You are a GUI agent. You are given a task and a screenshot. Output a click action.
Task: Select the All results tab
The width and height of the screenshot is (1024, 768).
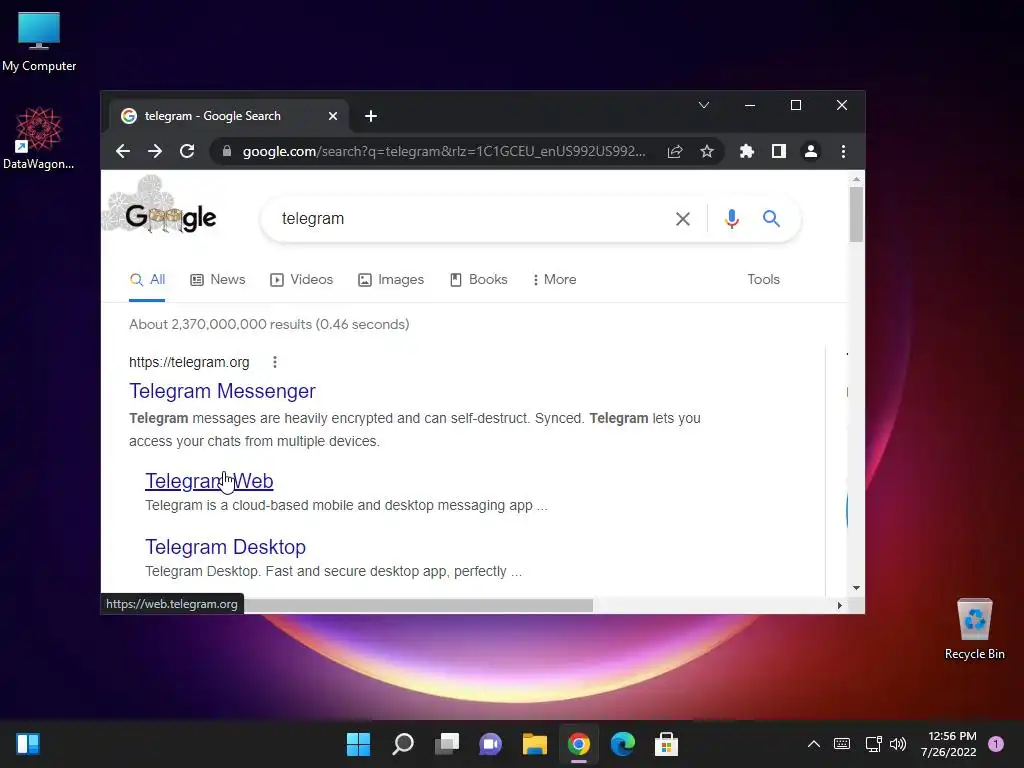(x=148, y=280)
